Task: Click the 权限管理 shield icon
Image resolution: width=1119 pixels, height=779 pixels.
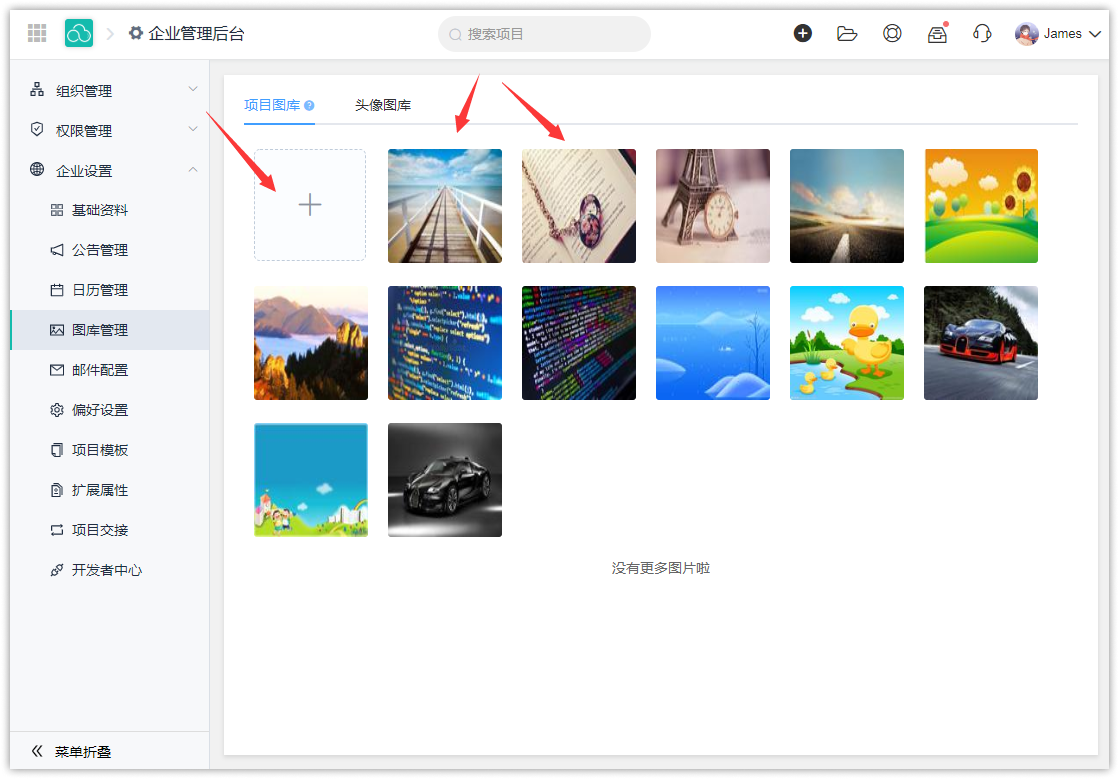Action: 37,130
